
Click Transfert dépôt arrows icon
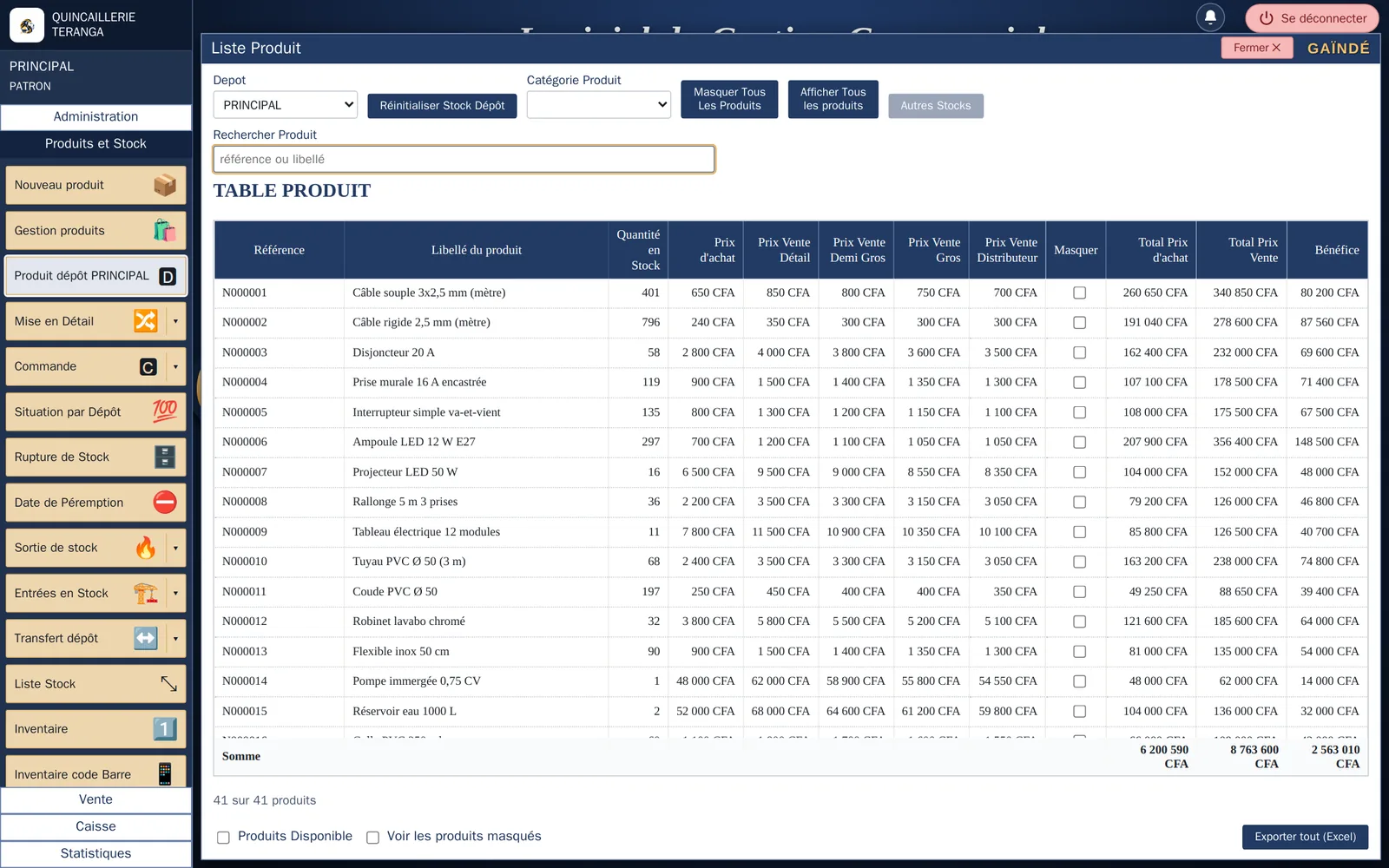[146, 638]
